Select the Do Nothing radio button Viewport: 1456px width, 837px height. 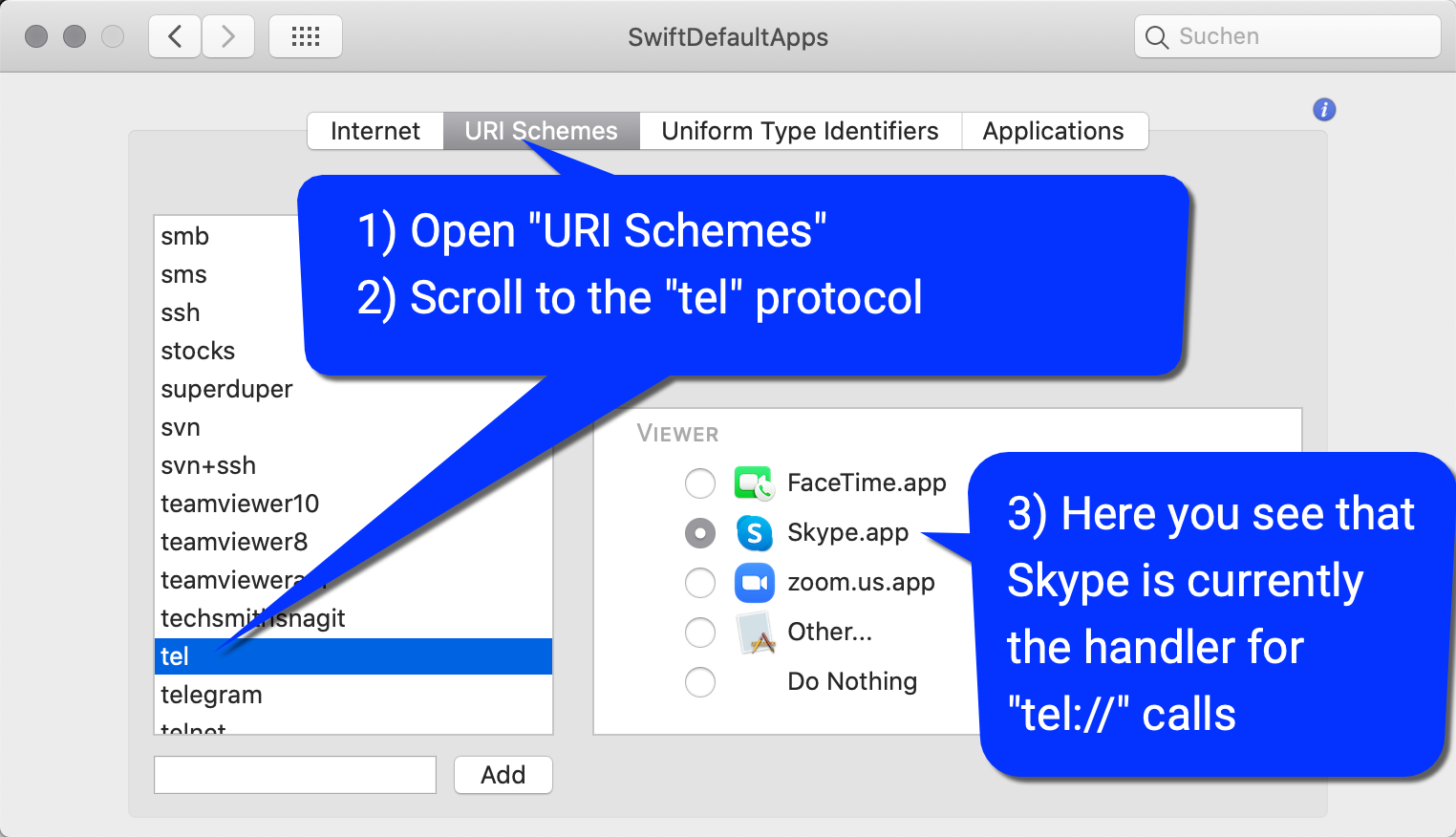pos(700,682)
